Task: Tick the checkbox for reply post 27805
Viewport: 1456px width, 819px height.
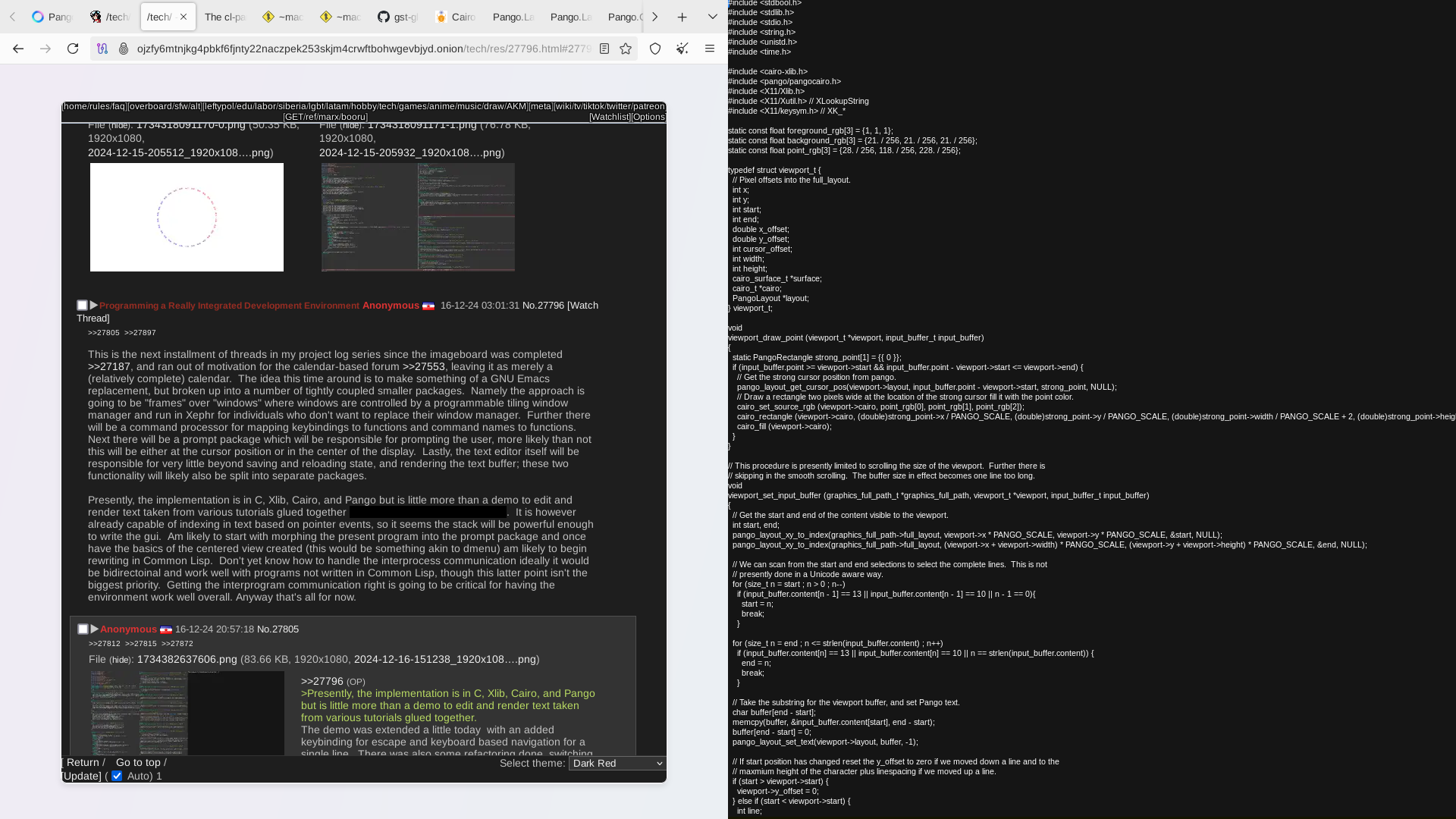Action: click(83, 629)
